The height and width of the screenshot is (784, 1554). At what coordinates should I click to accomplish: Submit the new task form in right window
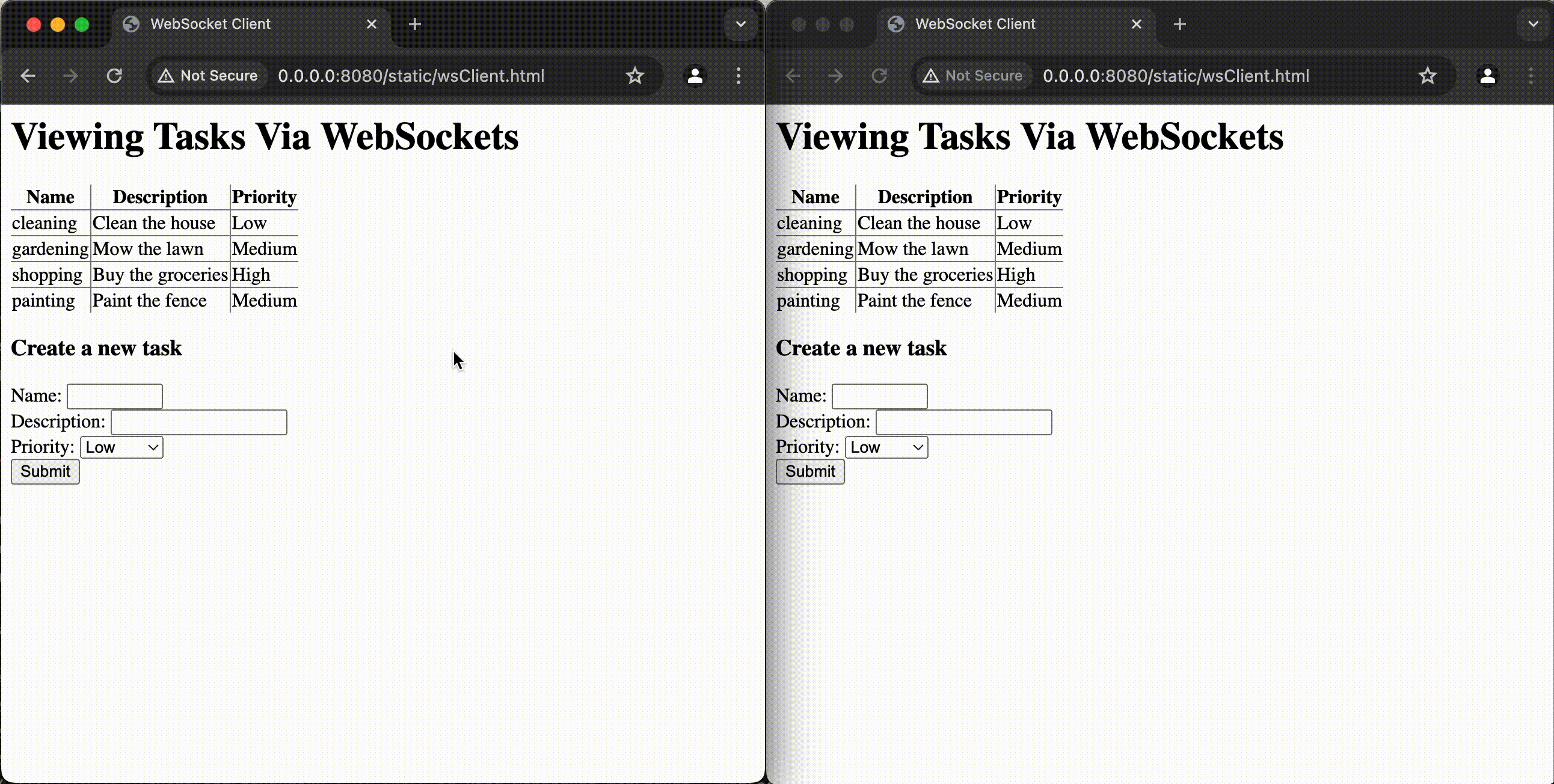click(x=809, y=471)
